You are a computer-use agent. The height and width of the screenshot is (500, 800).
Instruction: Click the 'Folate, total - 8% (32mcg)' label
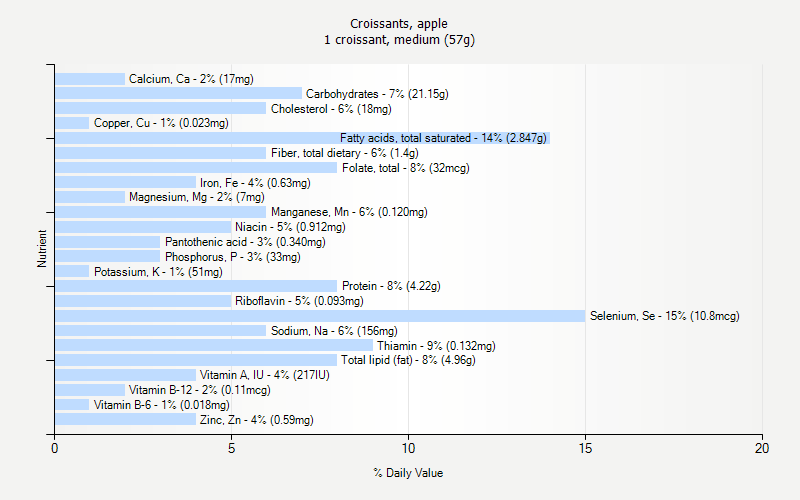(x=406, y=167)
